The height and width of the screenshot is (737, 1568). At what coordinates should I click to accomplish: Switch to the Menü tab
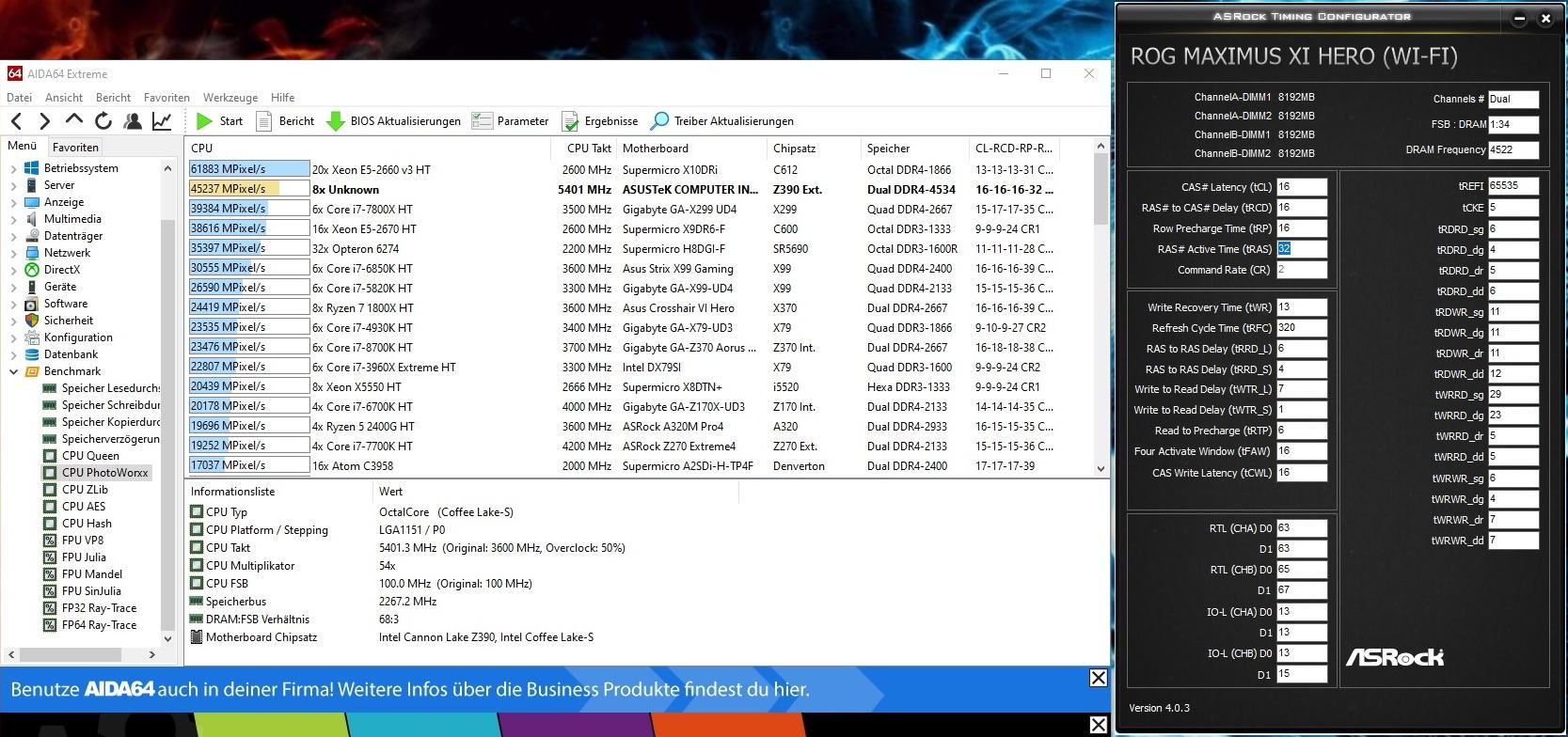tap(22, 146)
